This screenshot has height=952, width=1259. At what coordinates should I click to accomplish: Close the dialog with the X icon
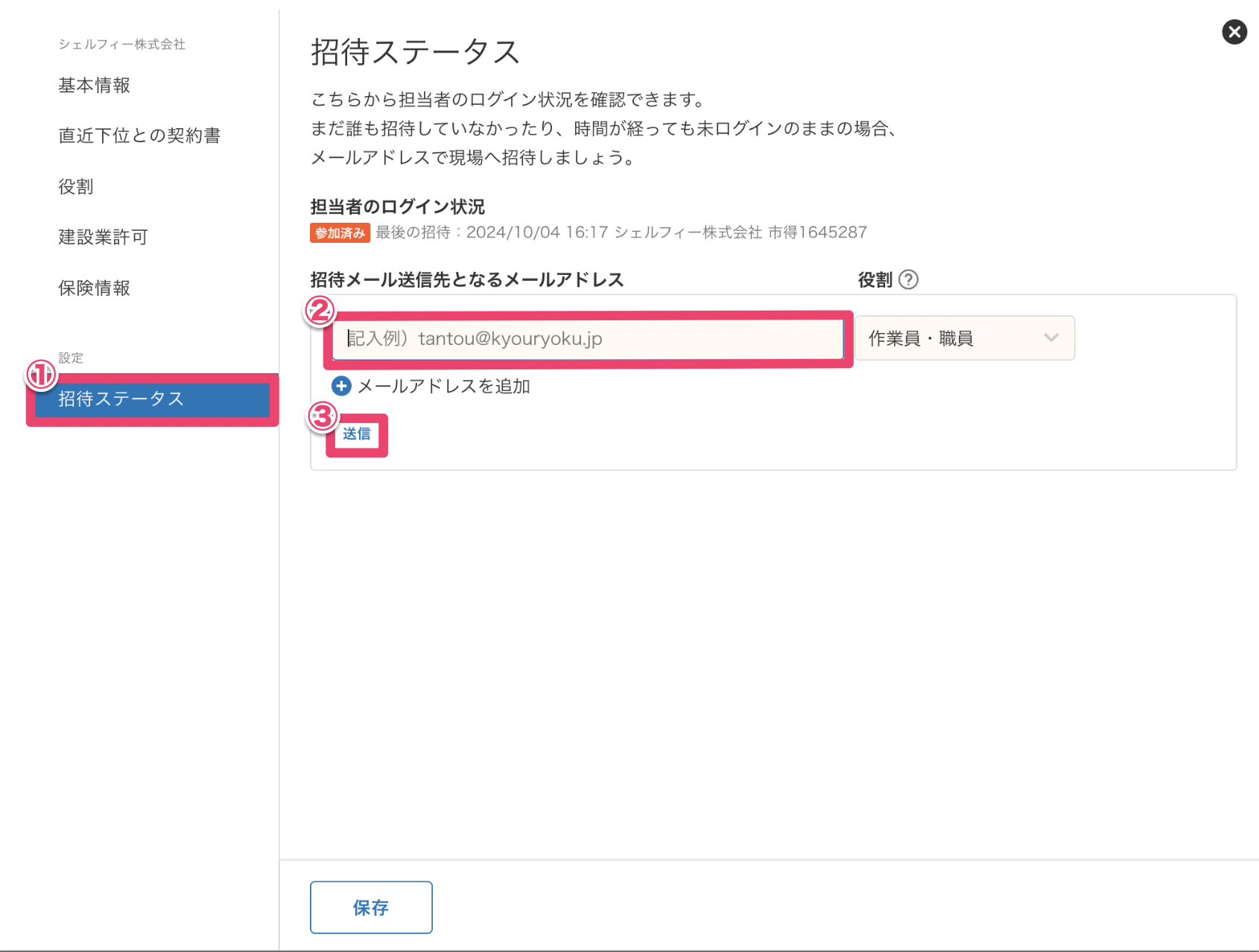pyautogui.click(x=1234, y=32)
